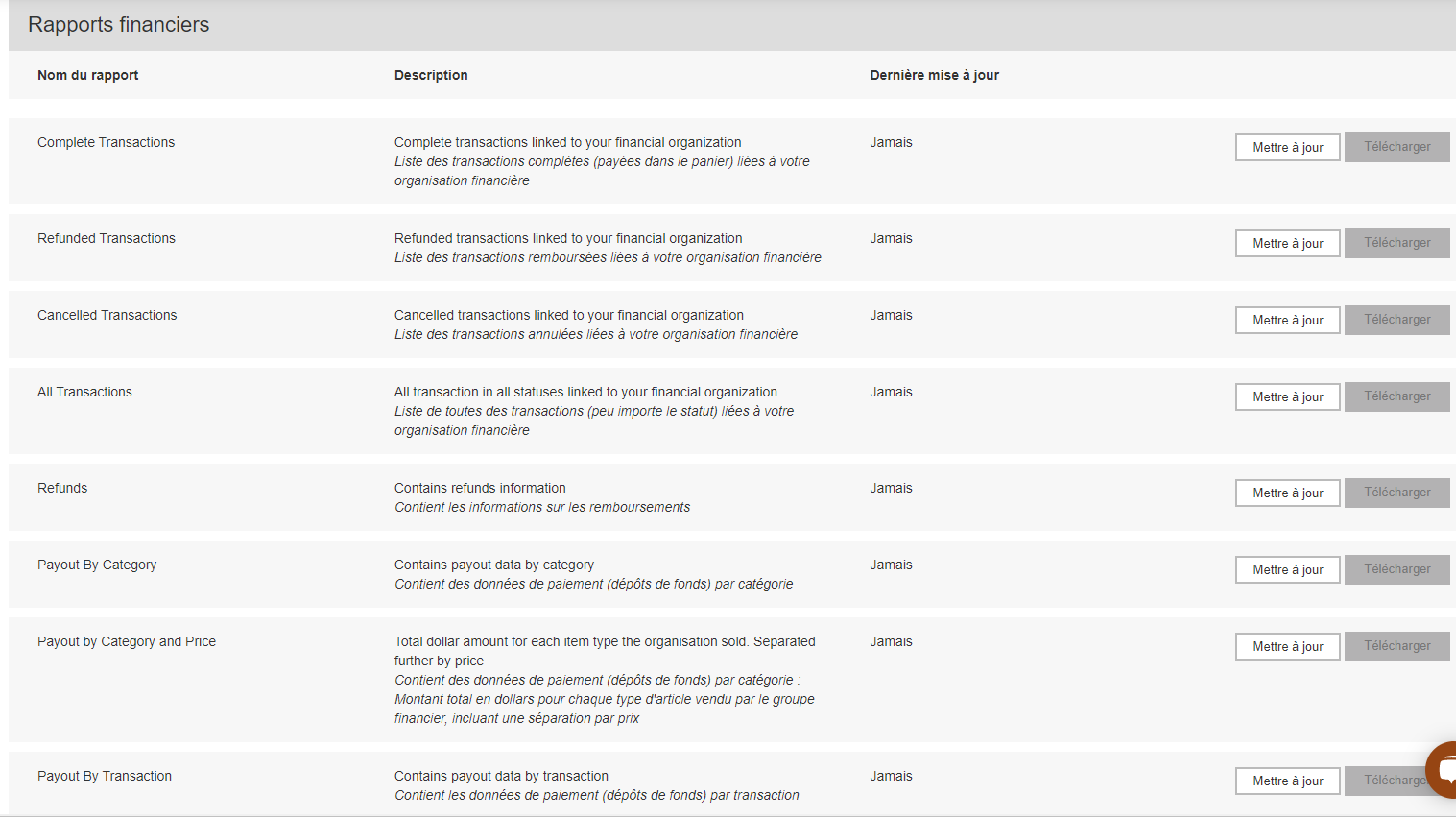Update the Complete Transactions report

pos(1287,147)
